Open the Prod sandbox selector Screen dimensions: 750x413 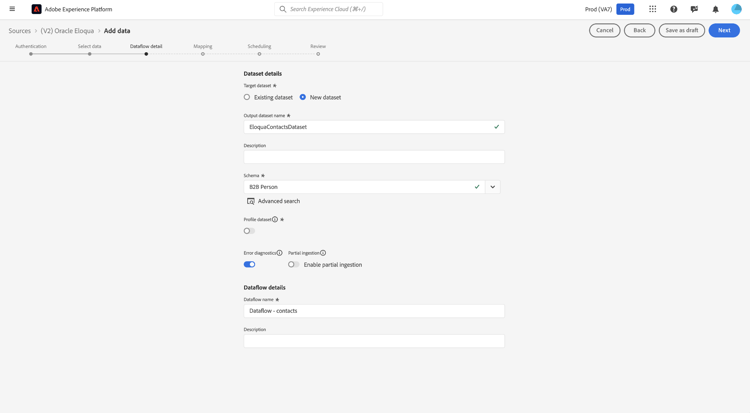coord(625,9)
